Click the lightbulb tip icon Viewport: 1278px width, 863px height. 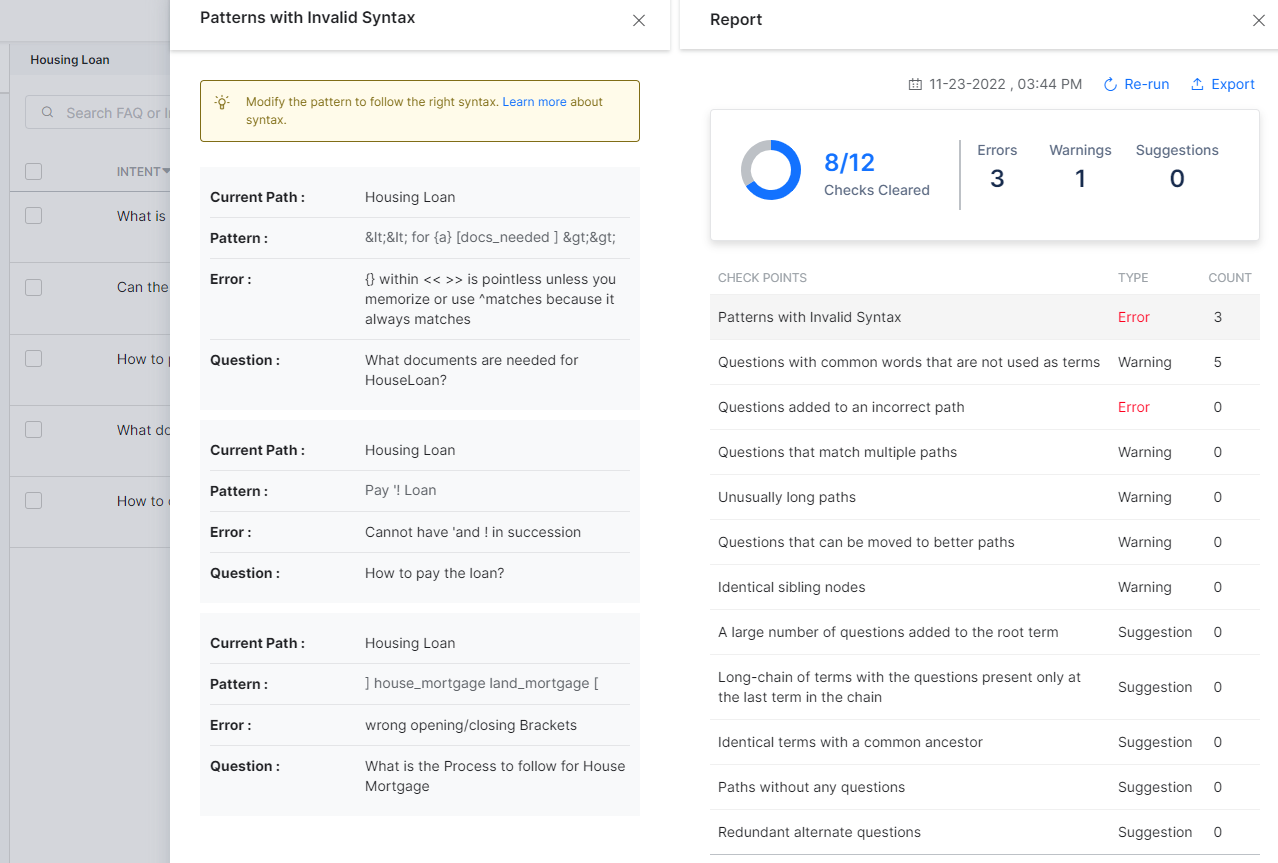[x=222, y=102]
